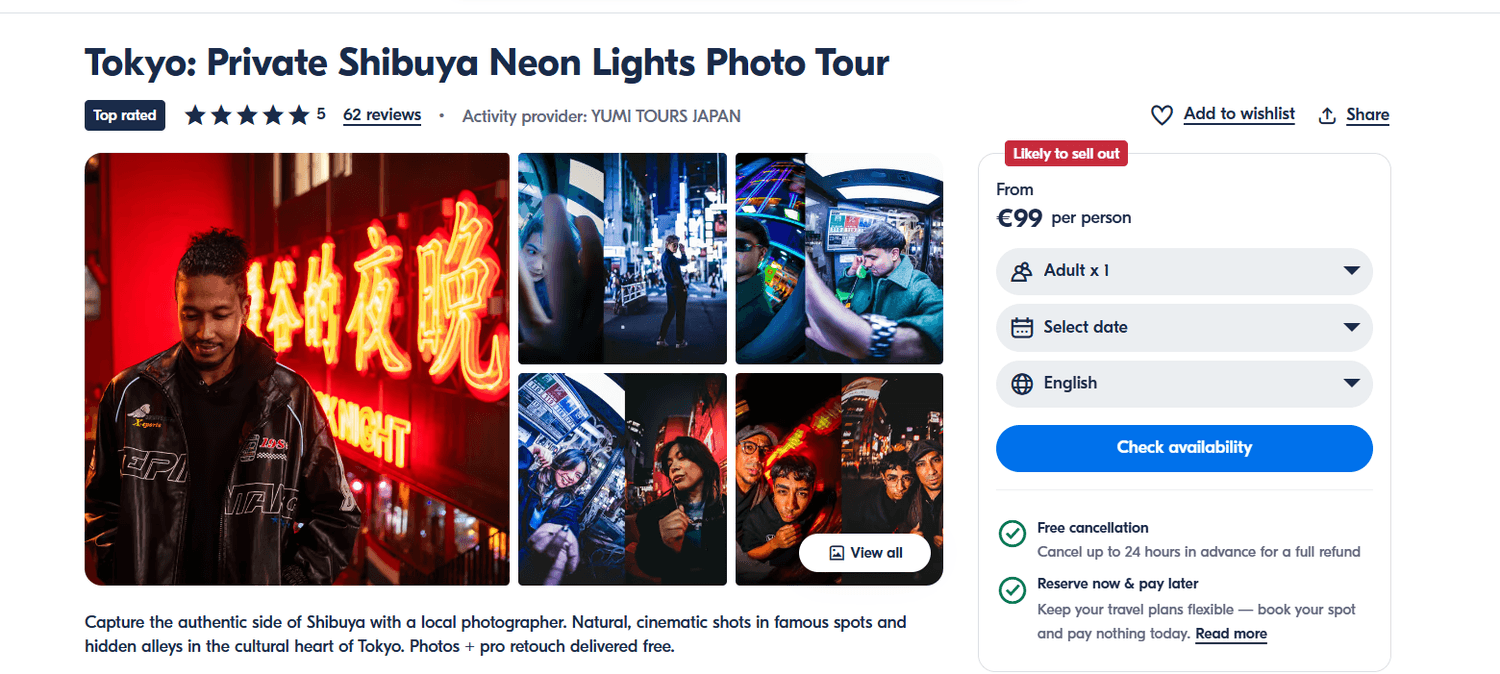This screenshot has width=1500, height=674.
Task: Expand the Adult x 1 participants dropdown
Action: [1351, 271]
